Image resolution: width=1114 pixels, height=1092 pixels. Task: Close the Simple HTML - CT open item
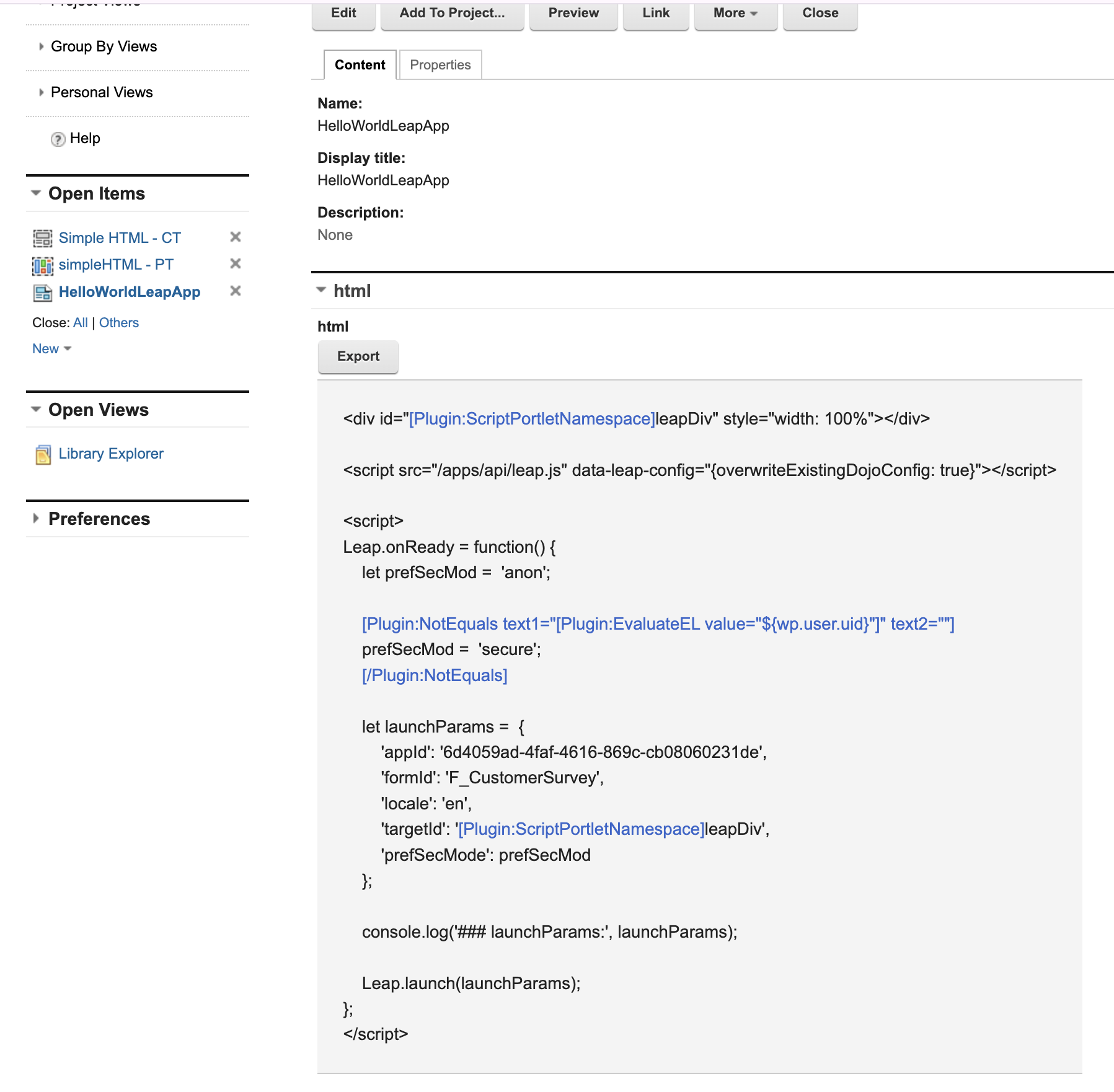point(236,237)
